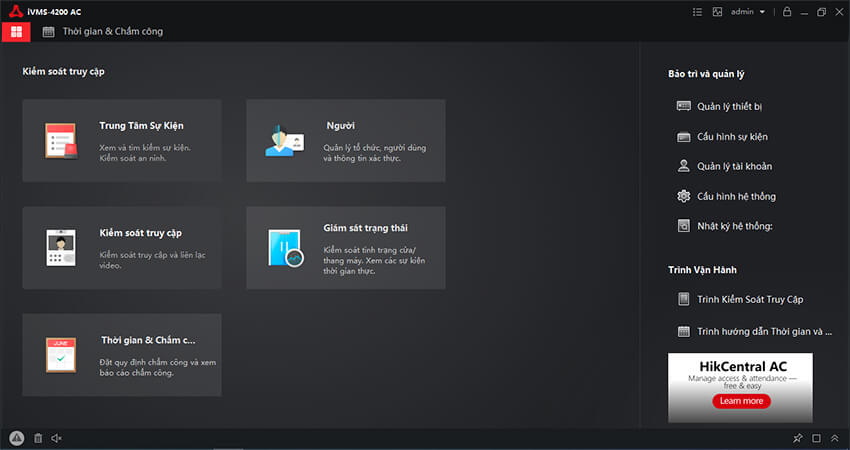Open the image monitor icon beside admin
This screenshot has height=450, width=850.
click(x=717, y=12)
